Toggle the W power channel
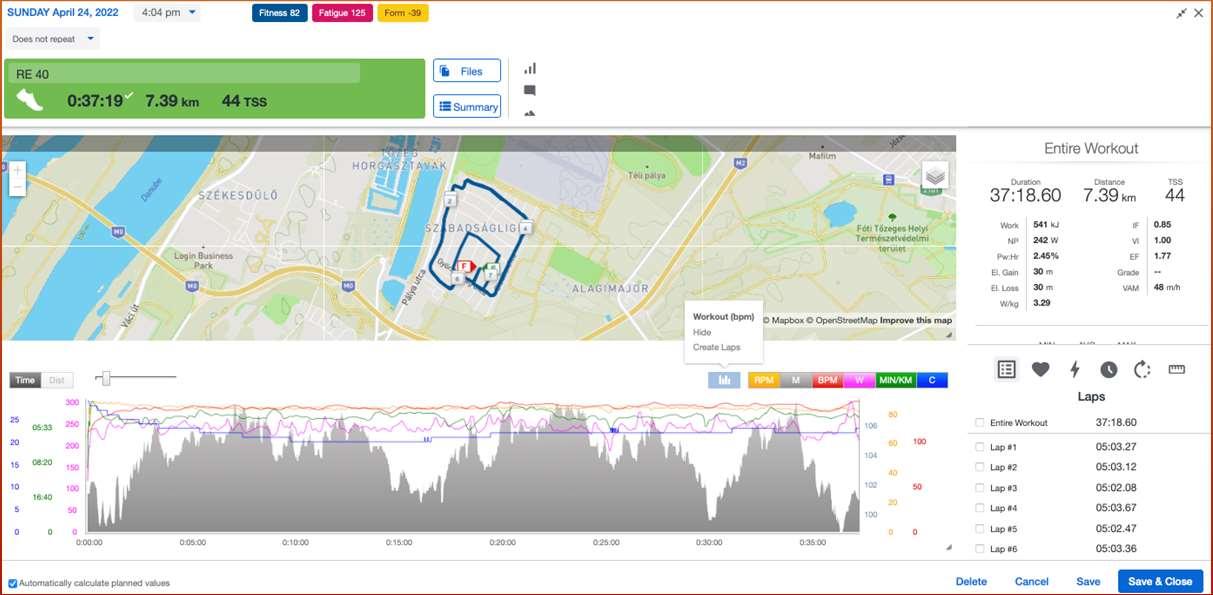The width and height of the screenshot is (1213, 595). 859,380
